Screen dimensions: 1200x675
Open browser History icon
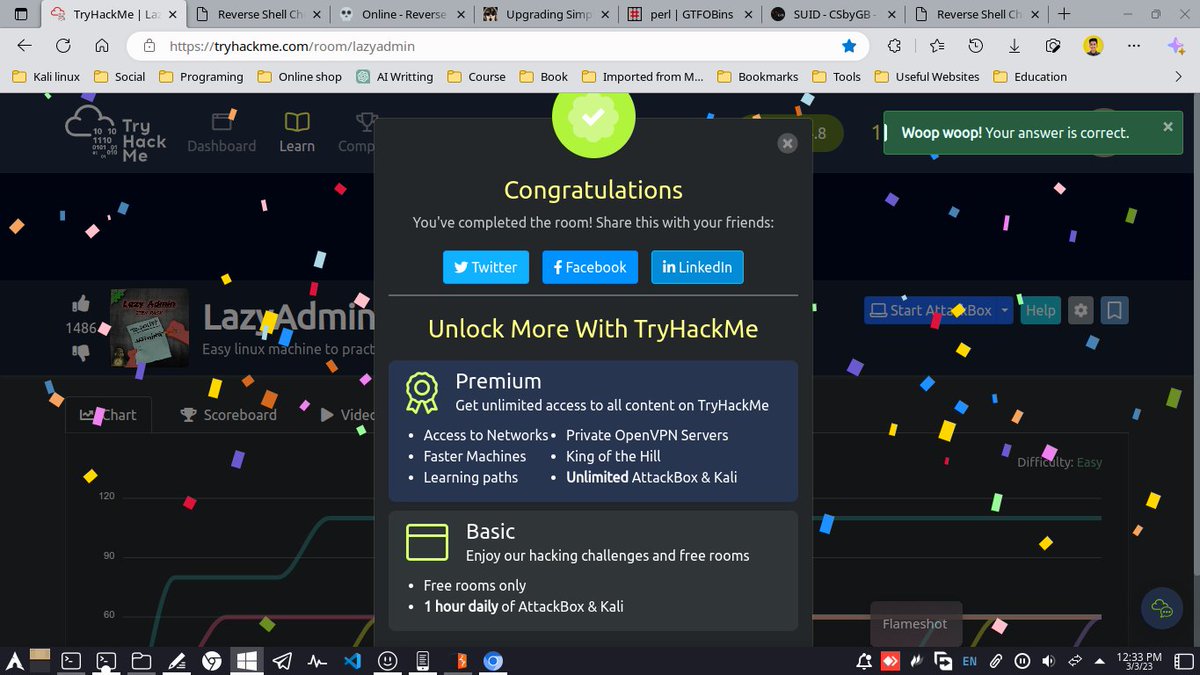tap(975, 46)
